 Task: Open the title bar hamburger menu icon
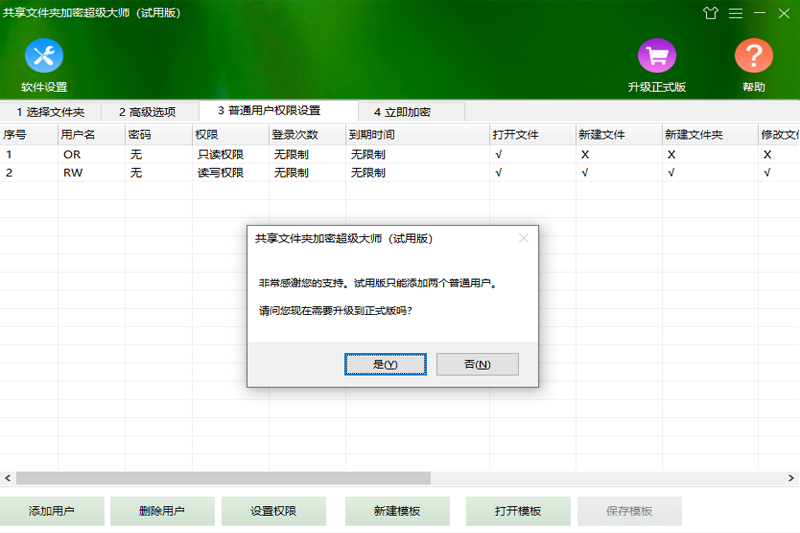coord(736,13)
